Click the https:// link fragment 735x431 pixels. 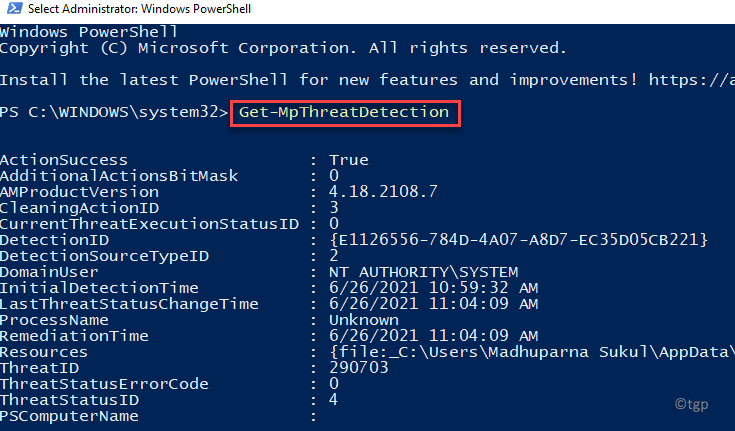tap(692, 80)
